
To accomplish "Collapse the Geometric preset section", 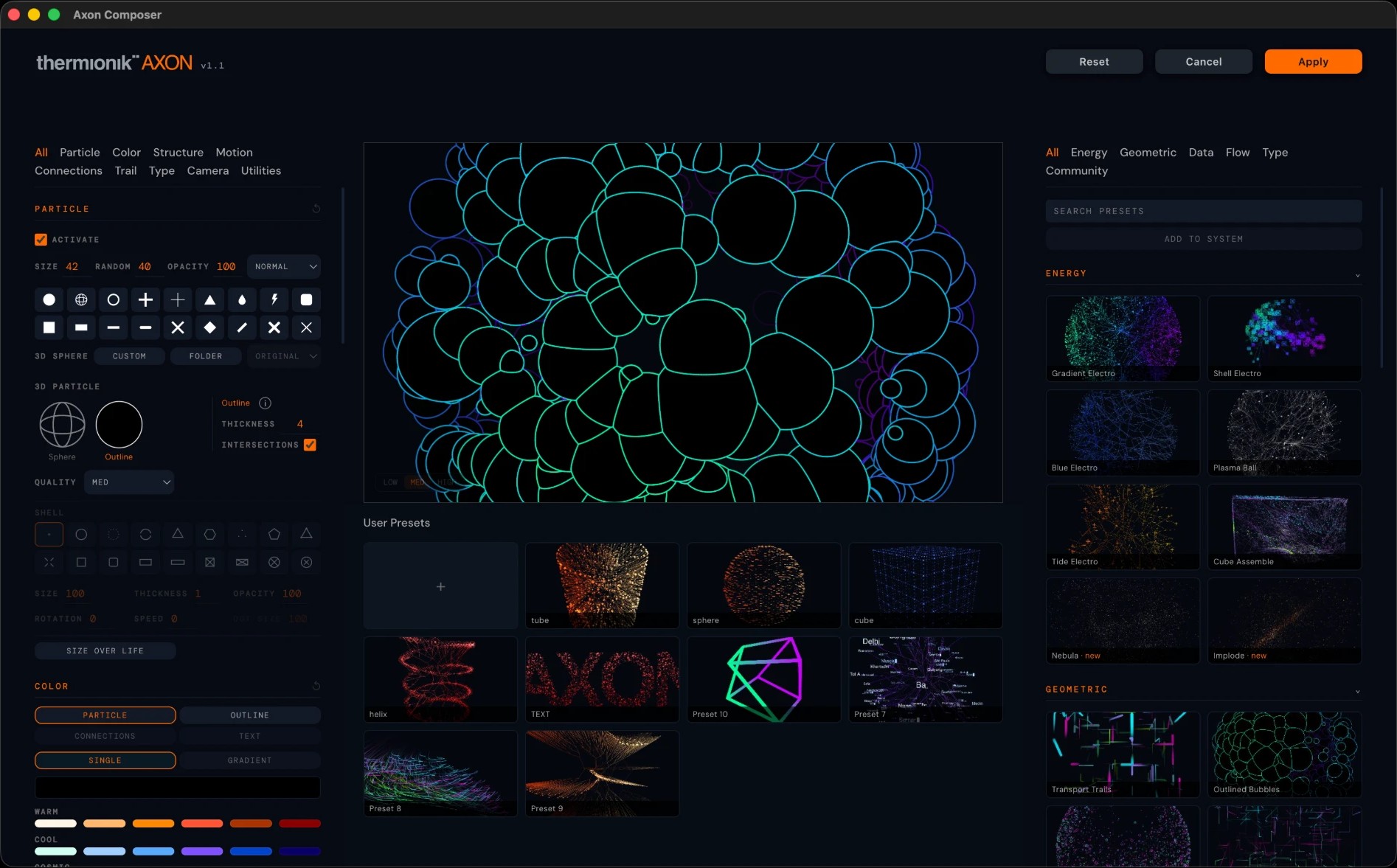I will tap(1357, 691).
